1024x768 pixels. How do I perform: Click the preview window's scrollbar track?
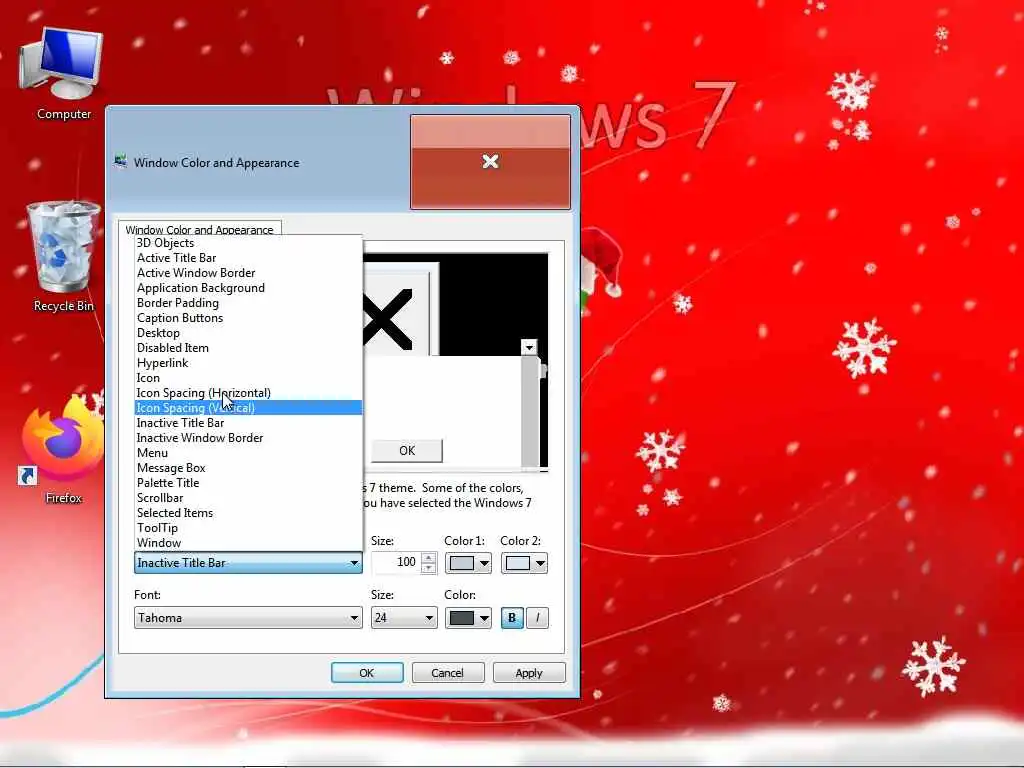(530, 411)
